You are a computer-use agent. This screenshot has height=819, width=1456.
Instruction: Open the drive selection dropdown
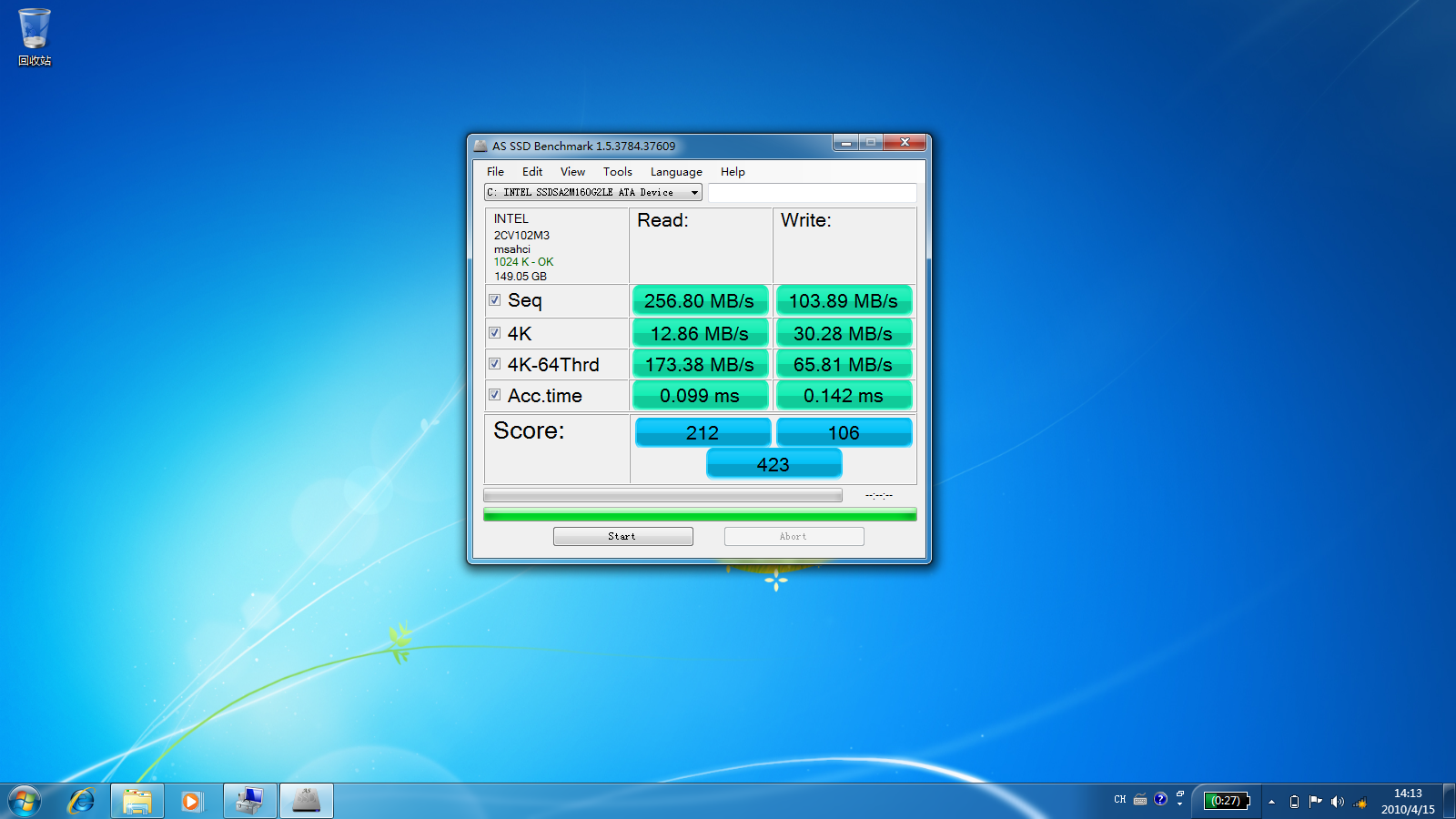[593, 192]
